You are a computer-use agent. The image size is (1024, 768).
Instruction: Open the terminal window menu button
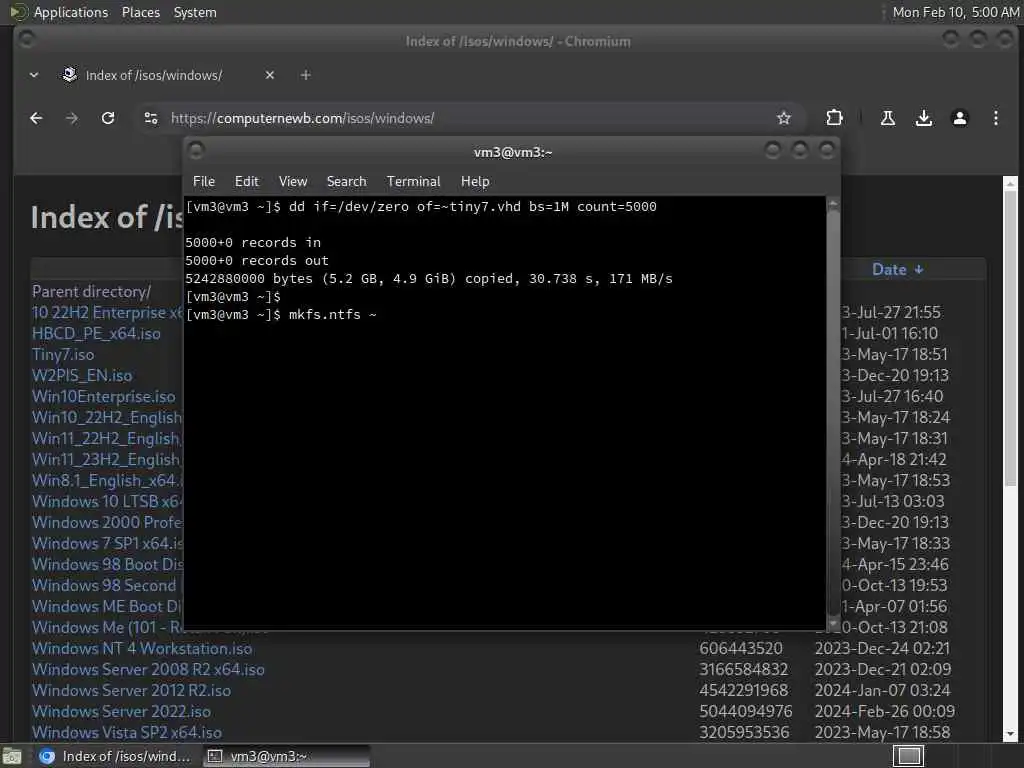coord(196,151)
